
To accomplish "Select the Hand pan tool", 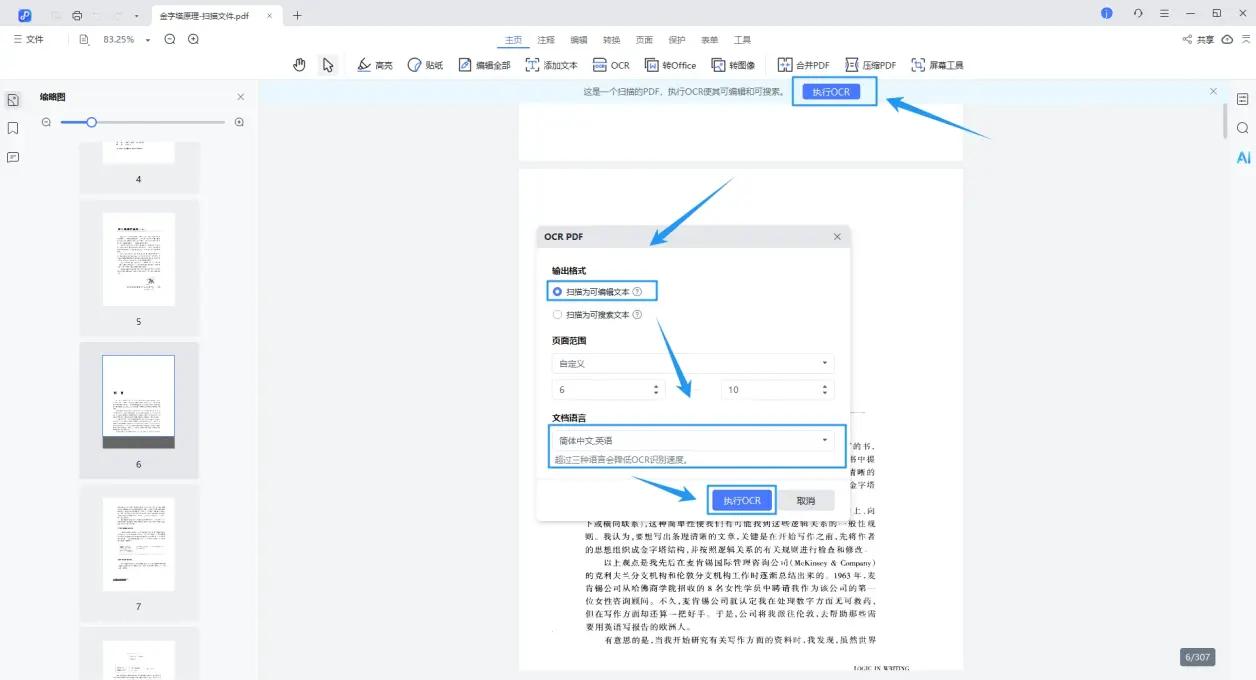I will (x=299, y=65).
